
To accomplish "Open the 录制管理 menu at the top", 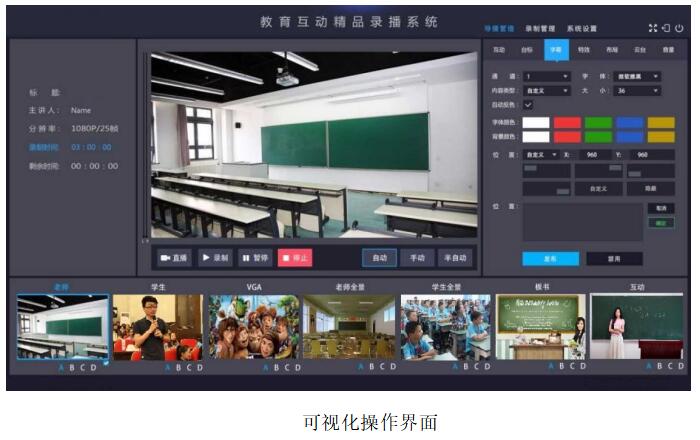I will (x=540, y=29).
